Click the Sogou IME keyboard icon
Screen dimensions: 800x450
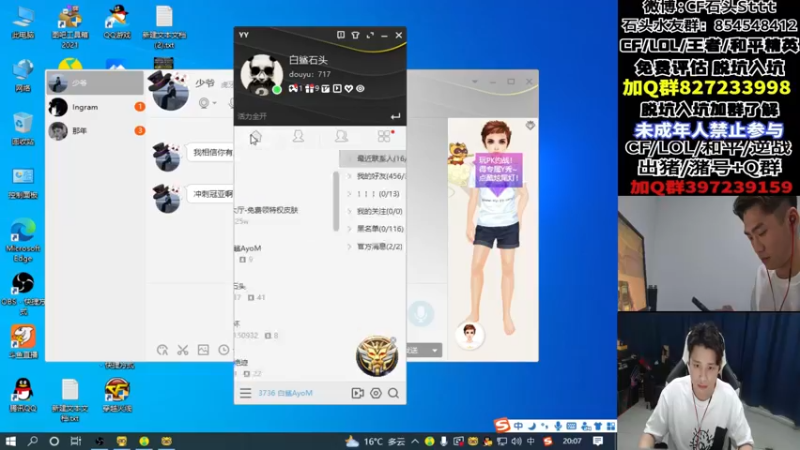(571, 426)
